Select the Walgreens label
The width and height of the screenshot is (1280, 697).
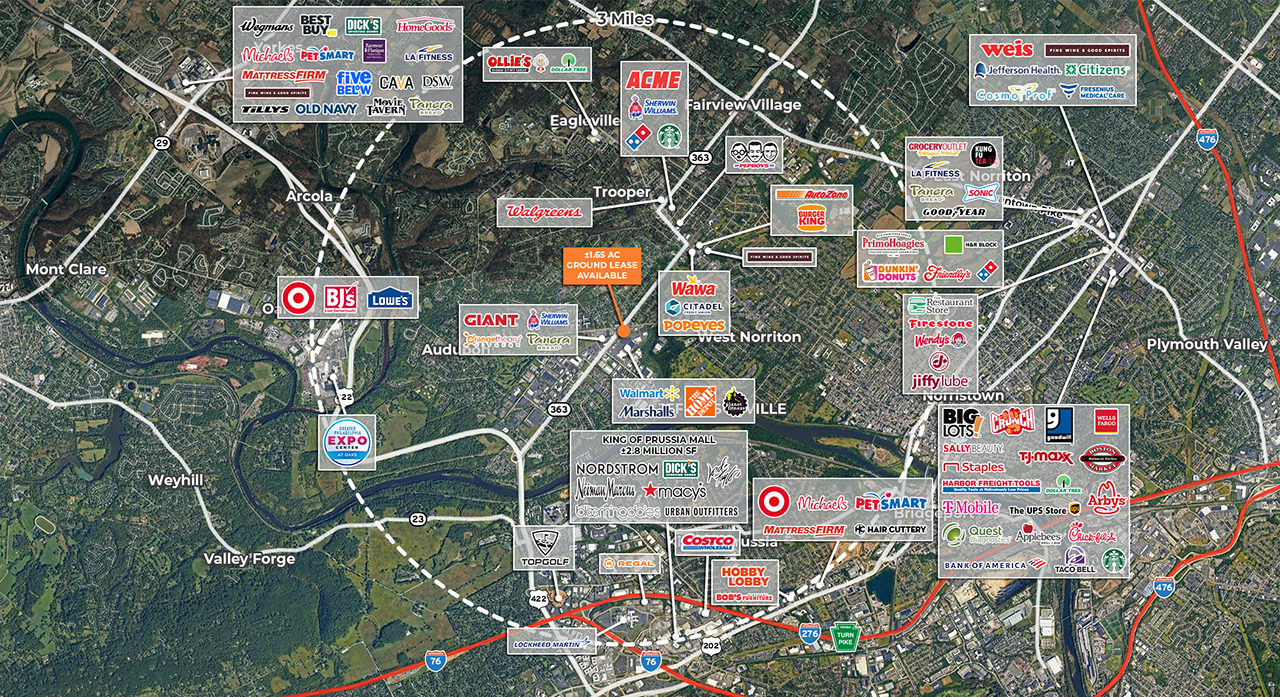(545, 212)
